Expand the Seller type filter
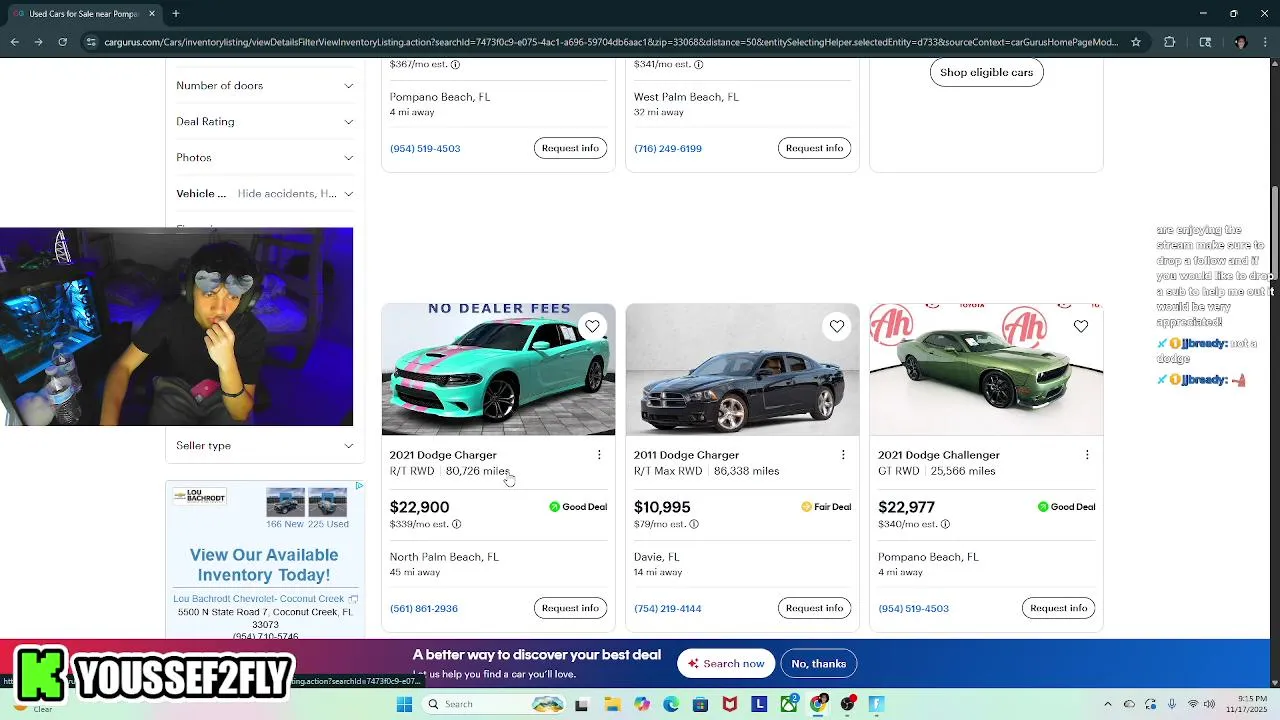 click(265, 446)
